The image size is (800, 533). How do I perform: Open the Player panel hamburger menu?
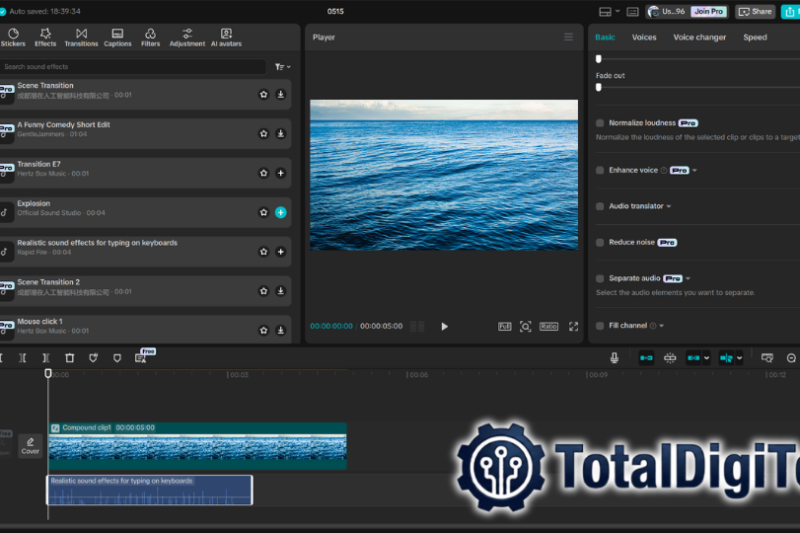[568, 37]
